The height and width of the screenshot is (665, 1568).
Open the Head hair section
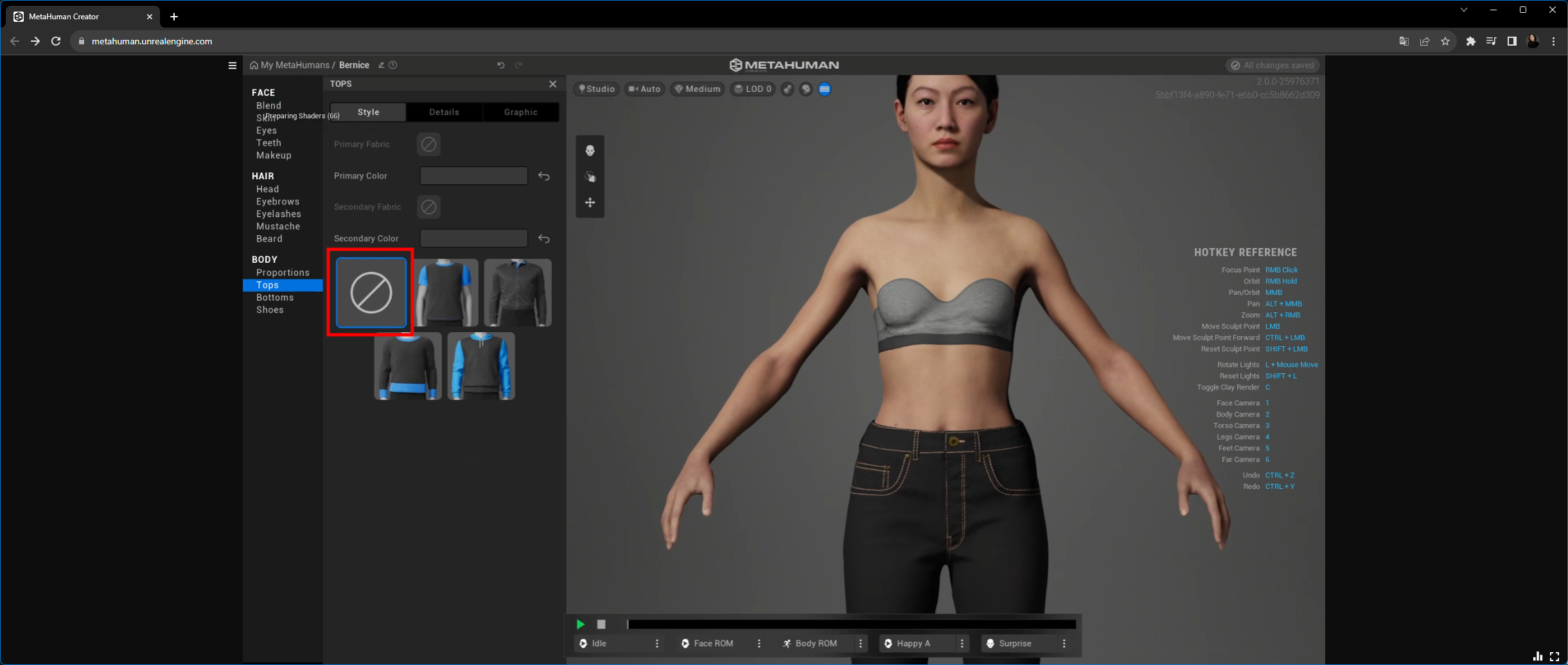click(x=267, y=190)
